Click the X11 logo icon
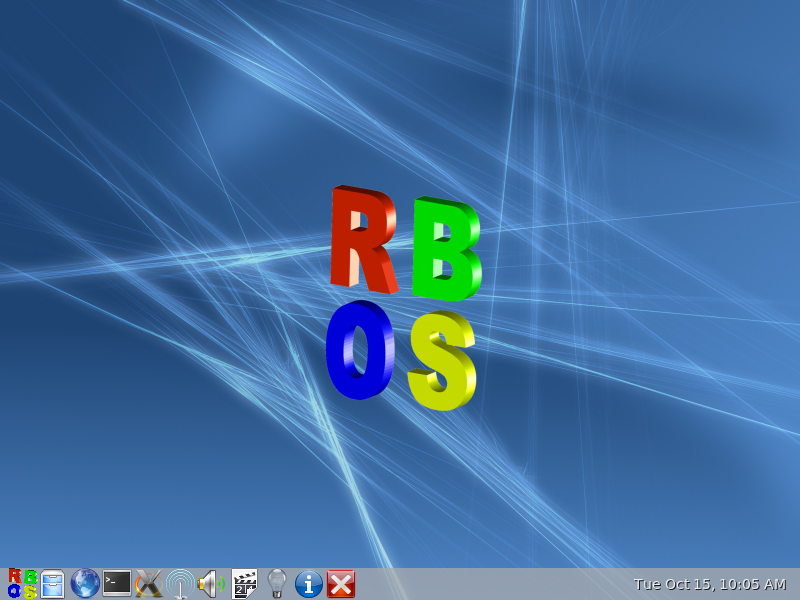This screenshot has width=800, height=600. coord(149,584)
